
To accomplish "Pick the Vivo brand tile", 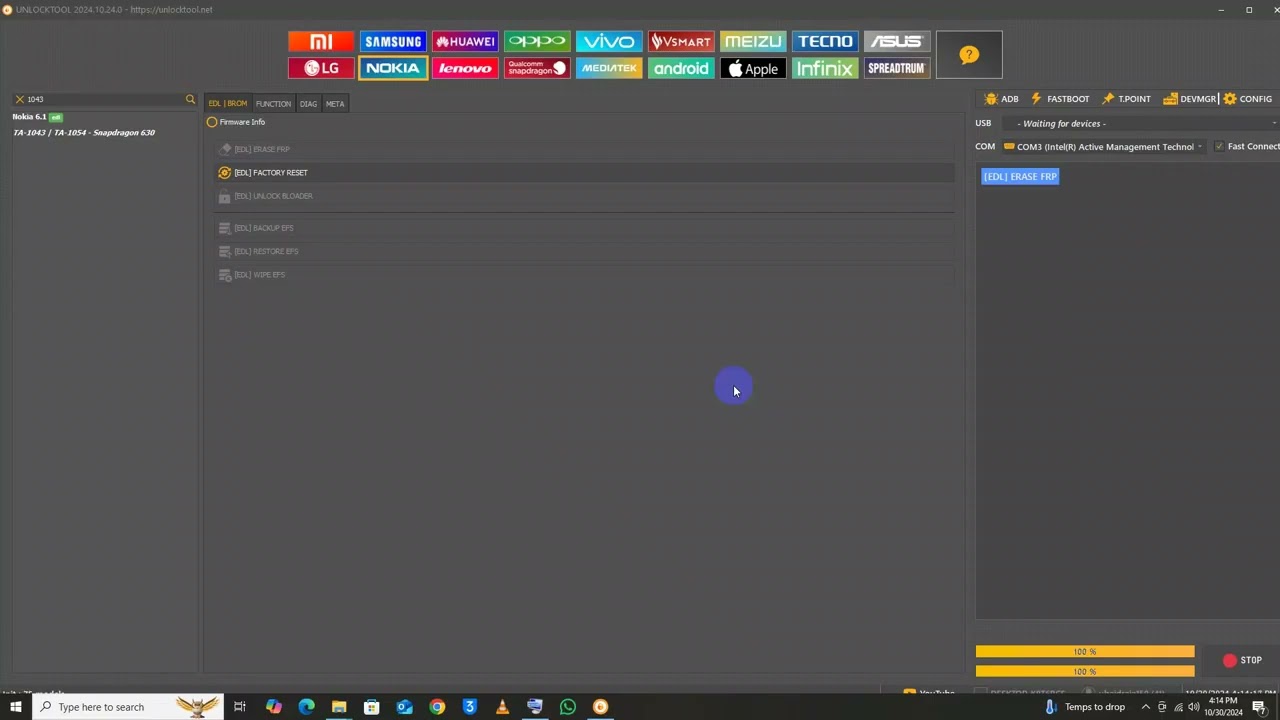I will (609, 41).
